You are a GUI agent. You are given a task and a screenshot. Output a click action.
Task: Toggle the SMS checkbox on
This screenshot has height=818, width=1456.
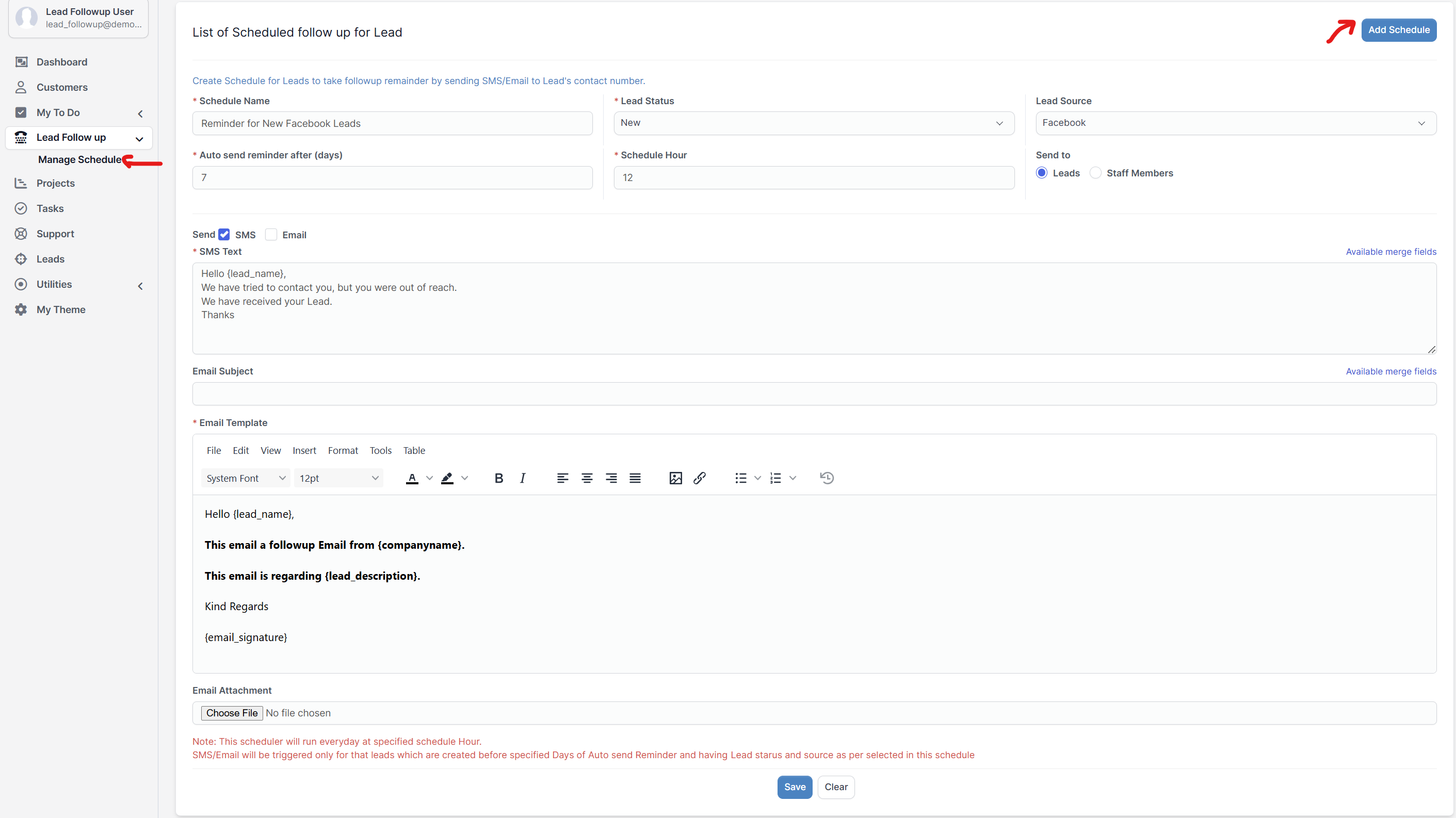(x=224, y=234)
